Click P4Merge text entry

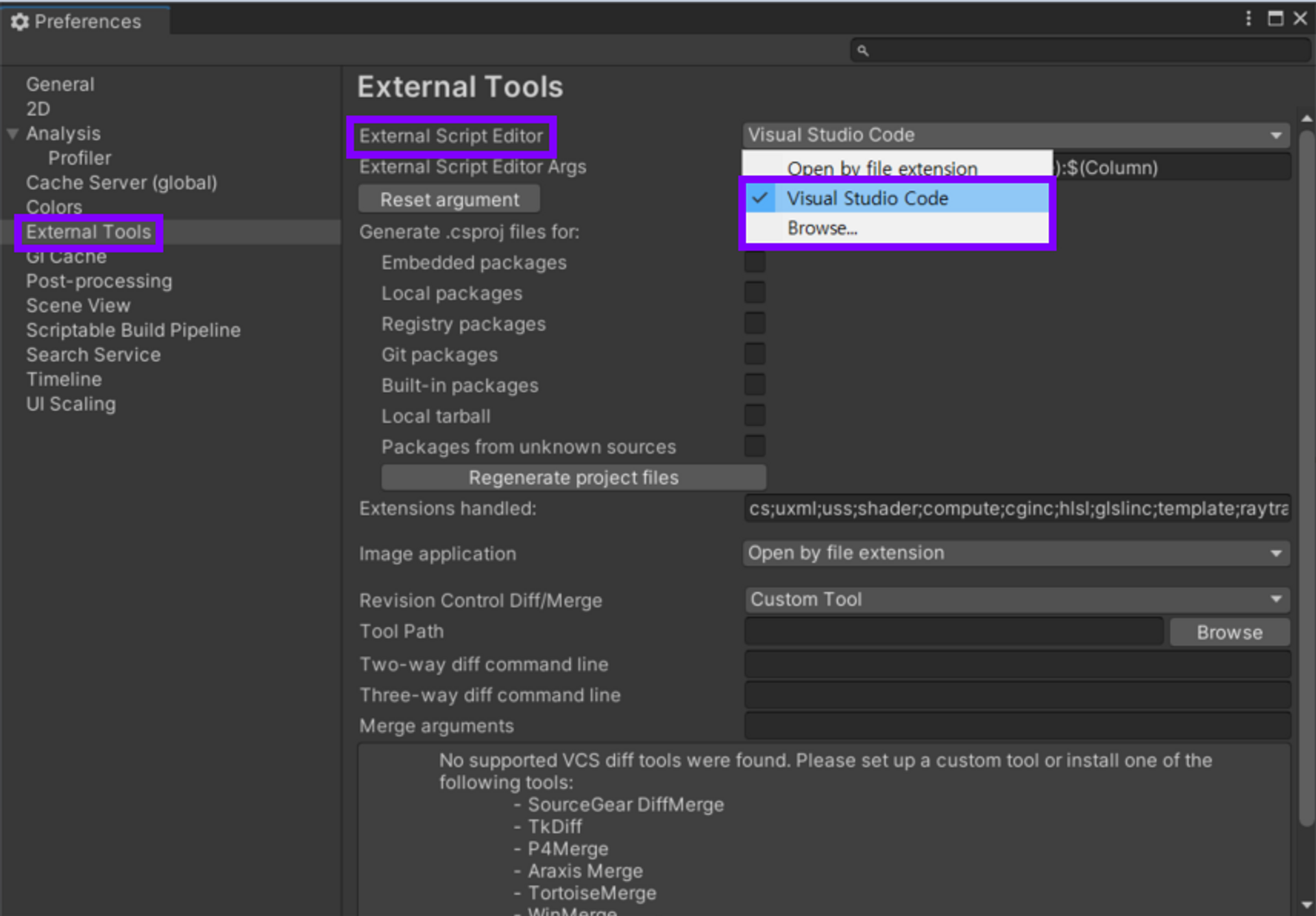click(x=568, y=850)
